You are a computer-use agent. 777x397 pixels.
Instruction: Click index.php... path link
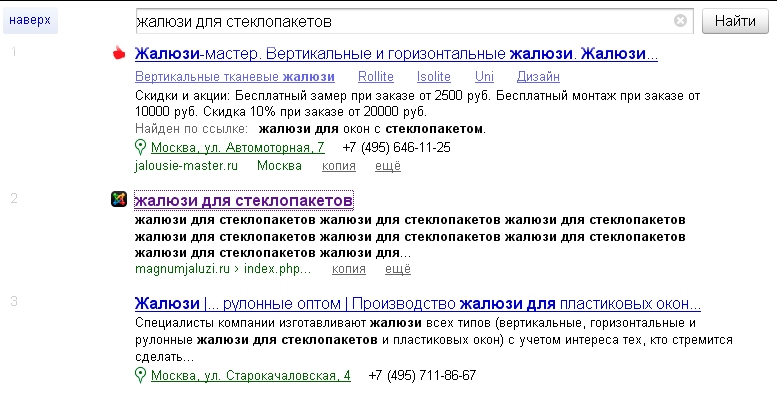point(278,269)
